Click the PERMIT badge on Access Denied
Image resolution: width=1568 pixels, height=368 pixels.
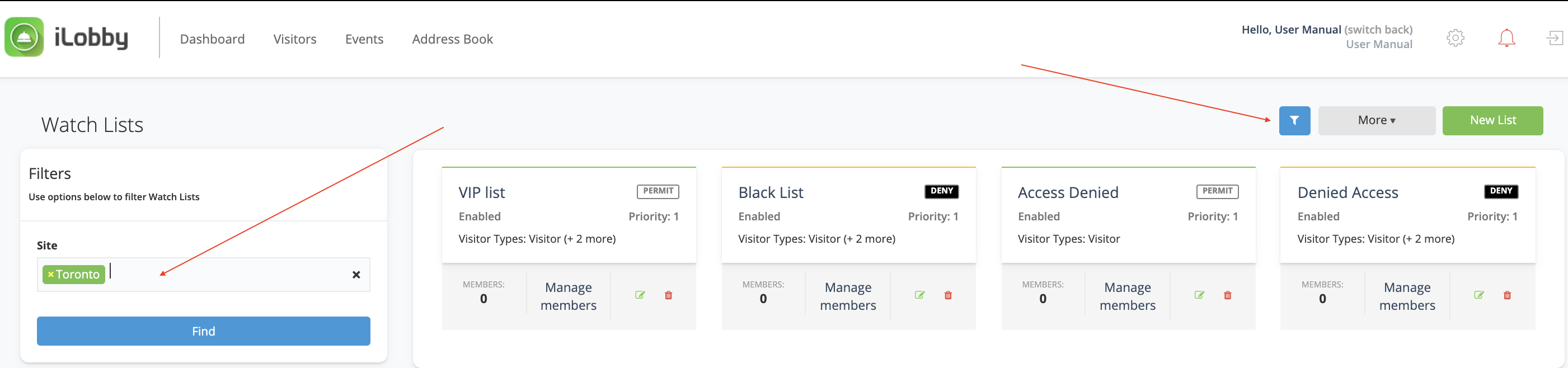point(1217,191)
